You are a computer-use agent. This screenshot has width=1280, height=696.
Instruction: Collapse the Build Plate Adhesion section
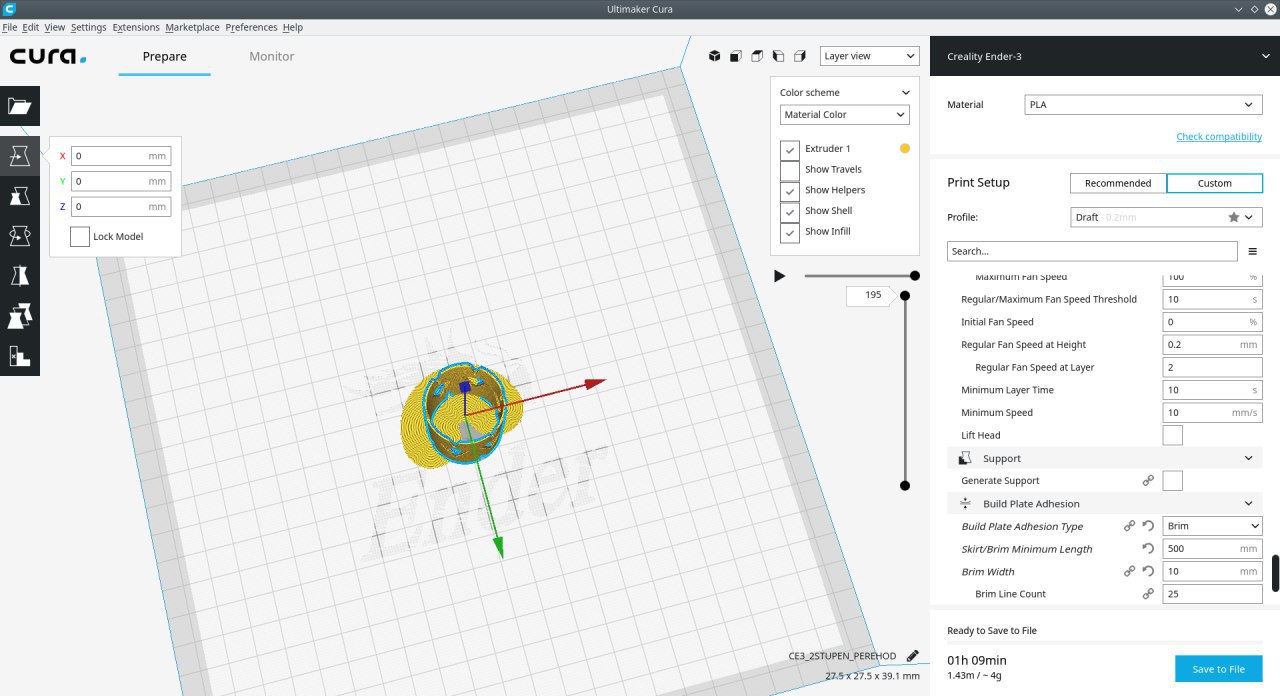click(x=1248, y=504)
